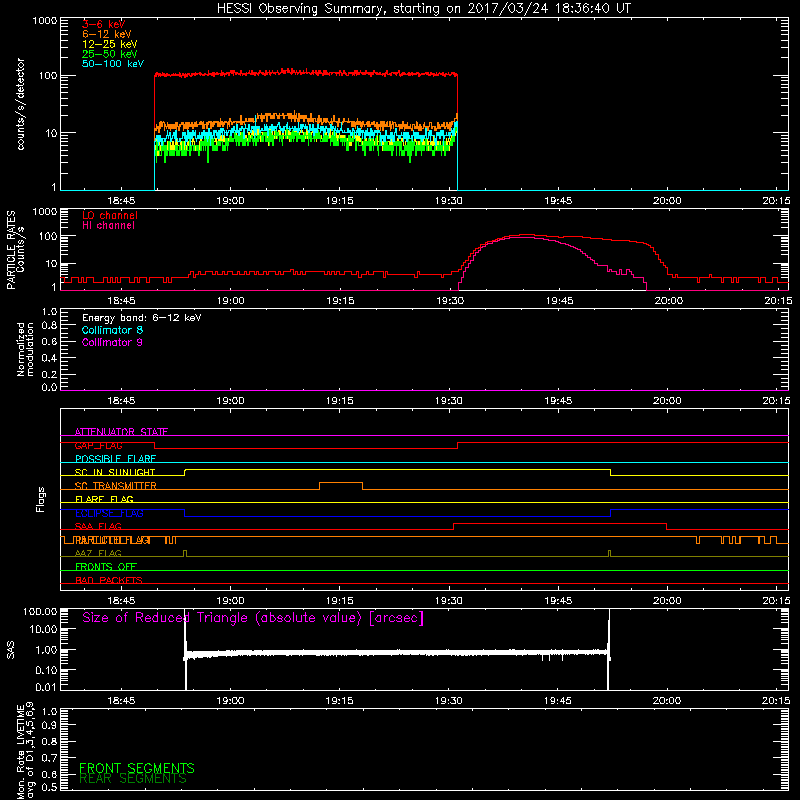This screenshot has height=800, width=800.
Task: Click the Energy band: 6-12 keV label
Action: coord(142,318)
